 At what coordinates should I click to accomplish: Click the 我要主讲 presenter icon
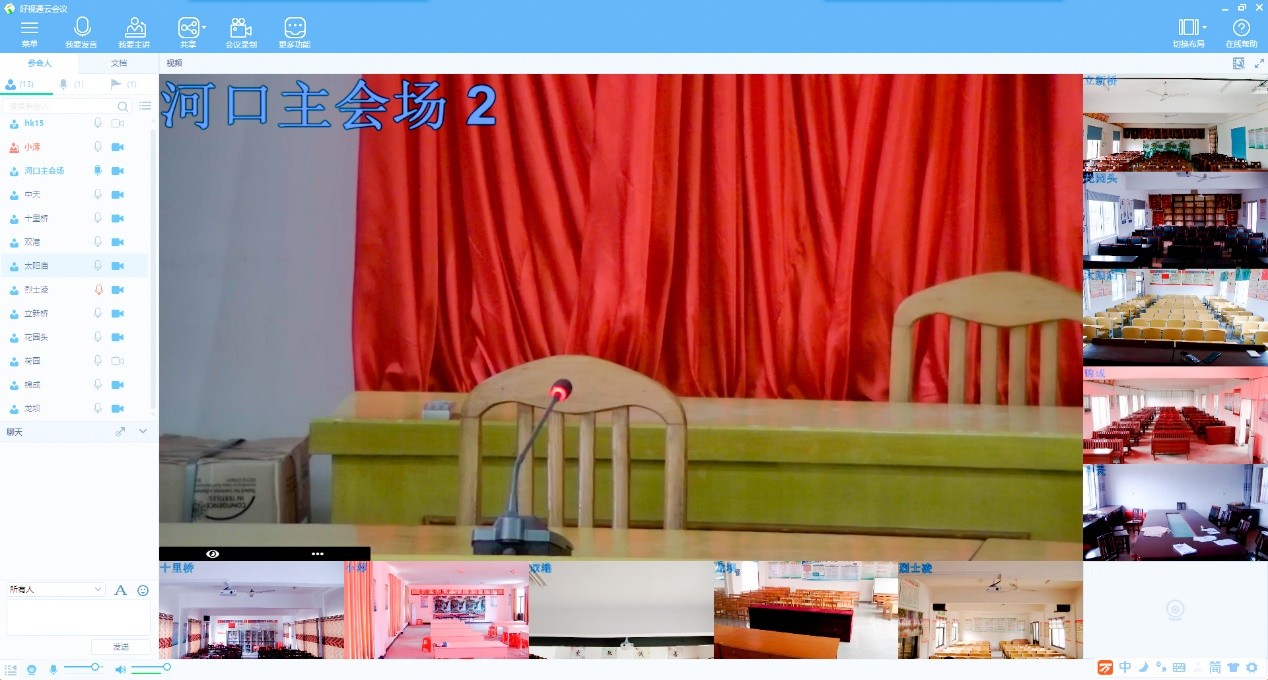135,29
